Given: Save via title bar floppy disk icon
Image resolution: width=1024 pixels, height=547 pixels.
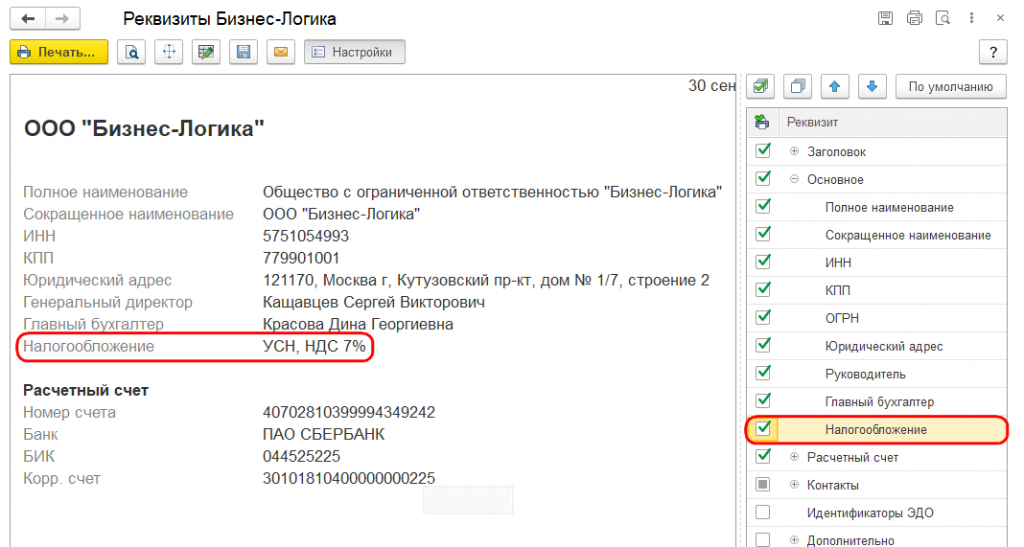Looking at the screenshot, I should coord(885,18).
